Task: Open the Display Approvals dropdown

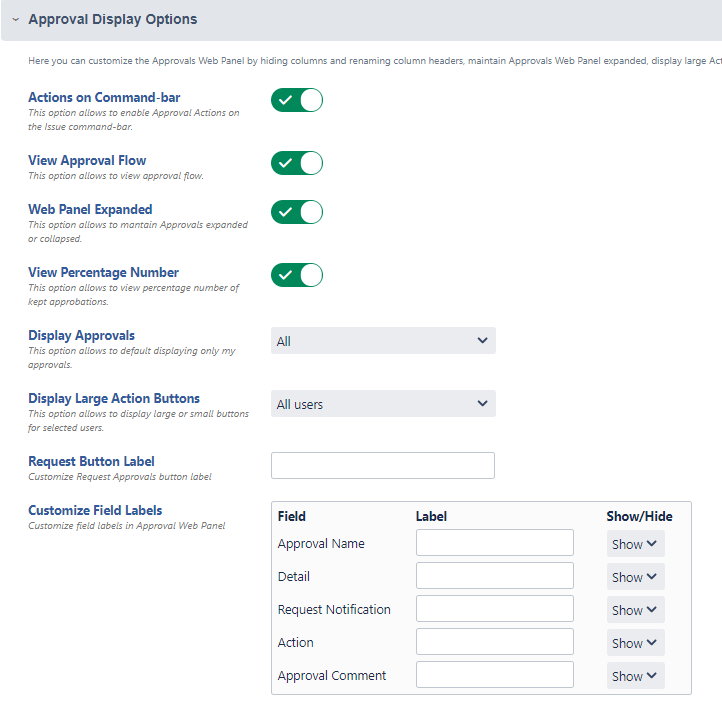Action: click(383, 341)
